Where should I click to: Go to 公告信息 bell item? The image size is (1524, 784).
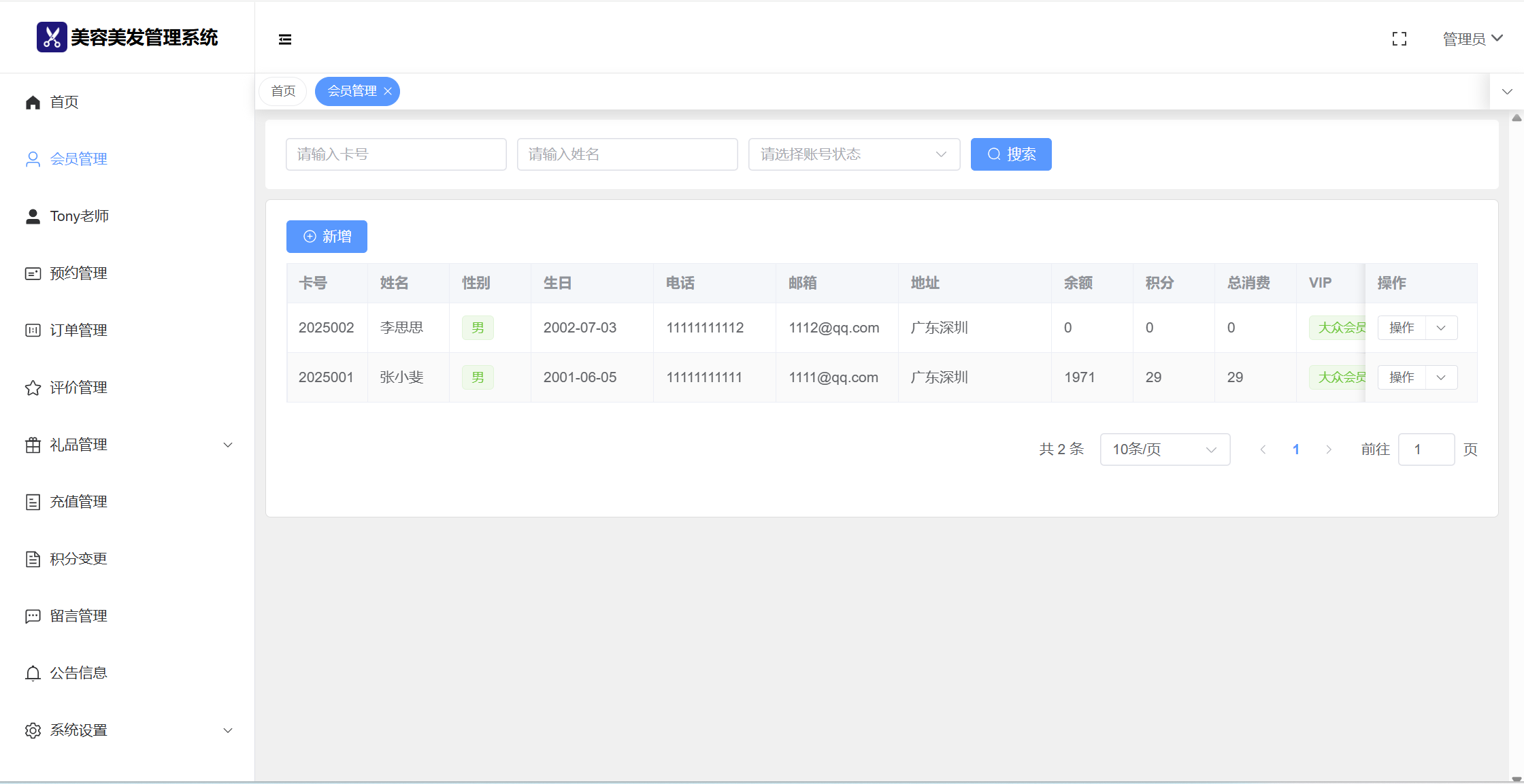pos(78,673)
